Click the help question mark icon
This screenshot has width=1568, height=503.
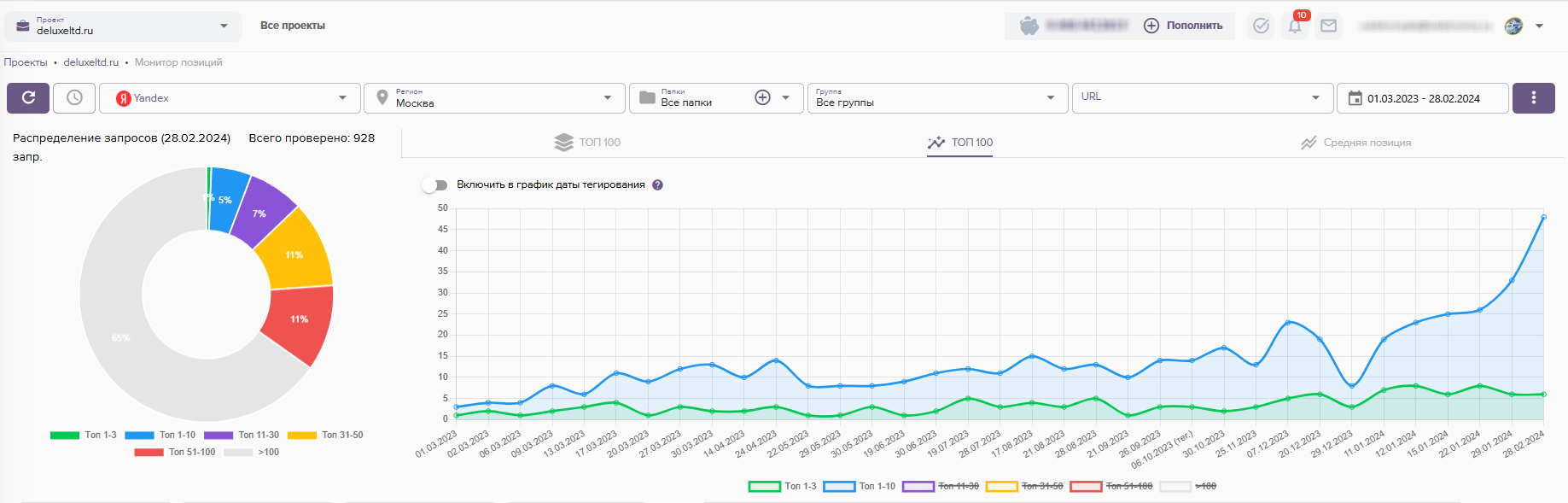(x=657, y=185)
